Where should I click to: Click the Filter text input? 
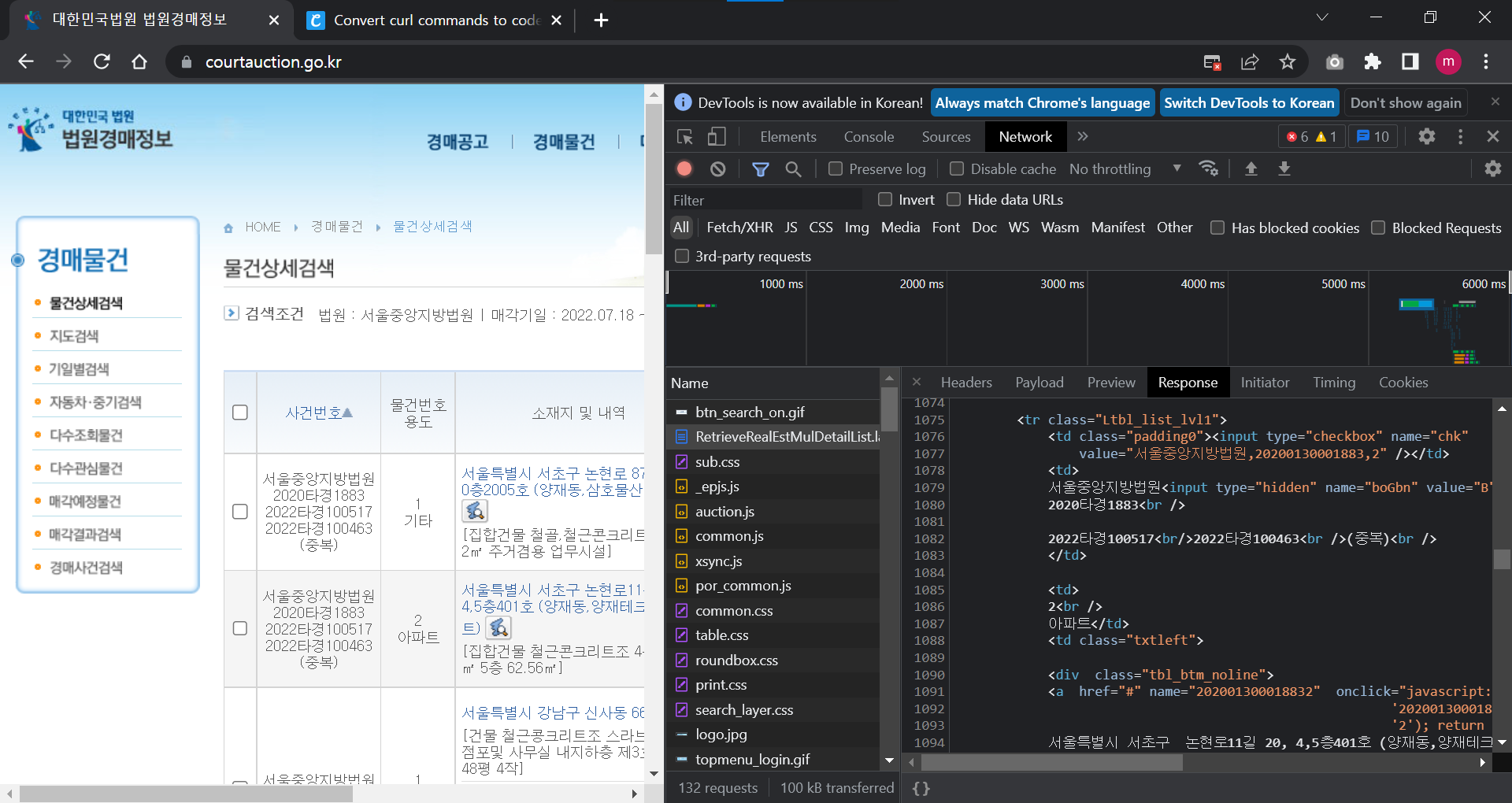[x=764, y=200]
